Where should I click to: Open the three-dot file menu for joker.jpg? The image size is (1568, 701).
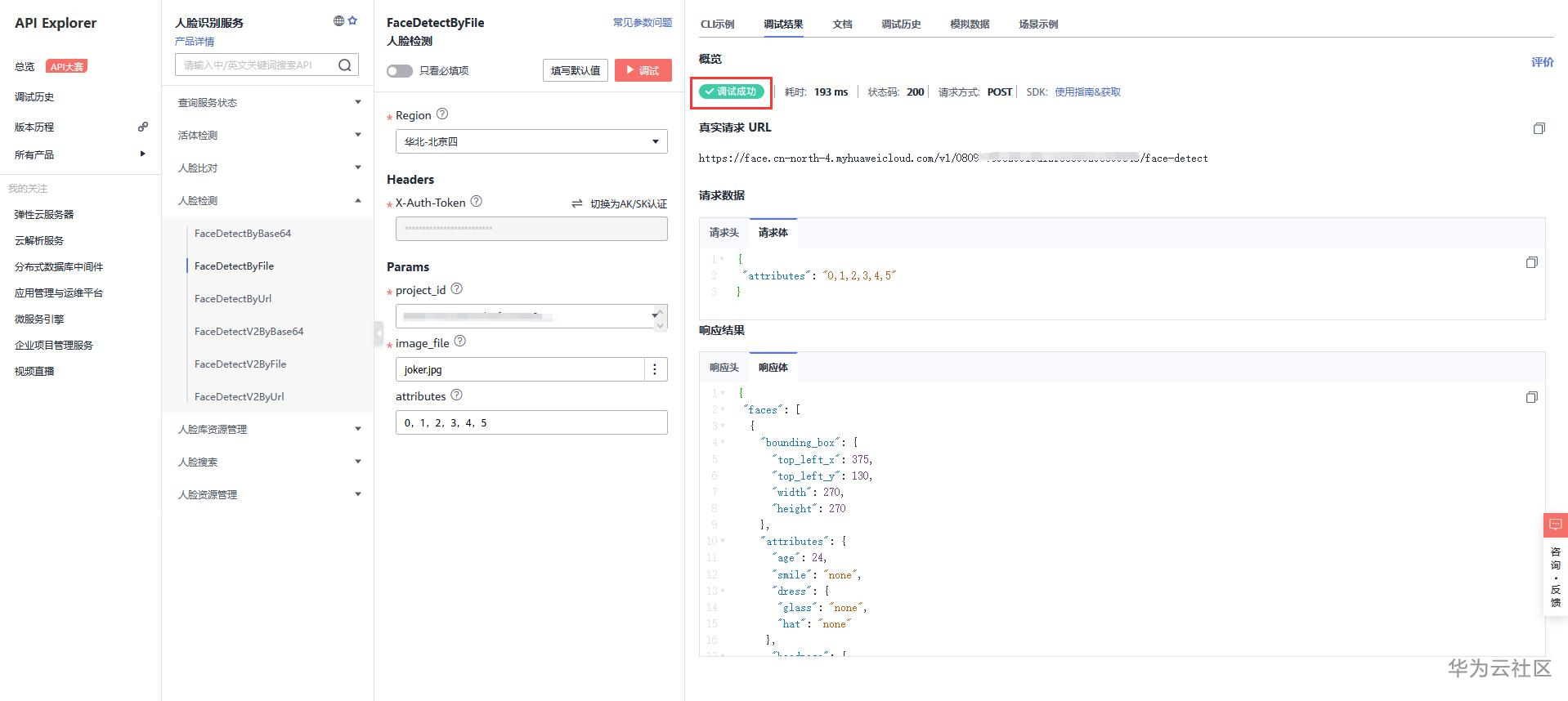point(655,369)
